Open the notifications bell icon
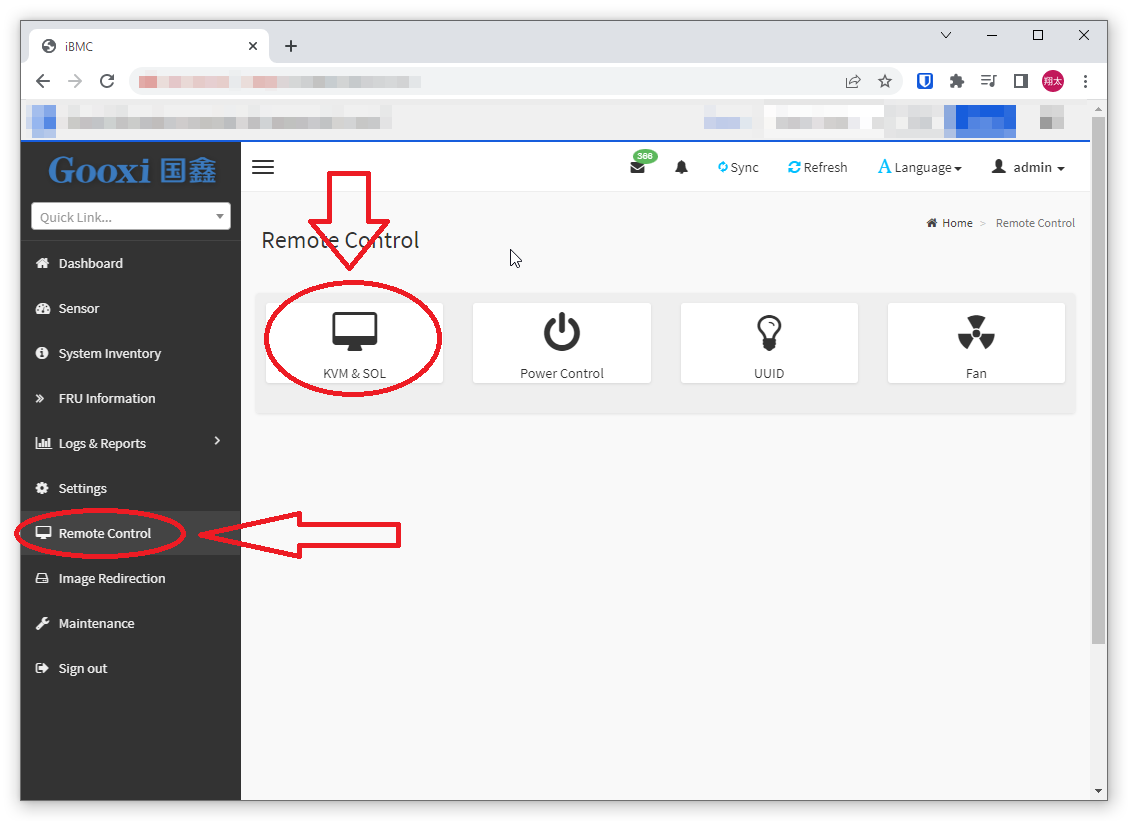The image size is (1128, 821). (681, 168)
